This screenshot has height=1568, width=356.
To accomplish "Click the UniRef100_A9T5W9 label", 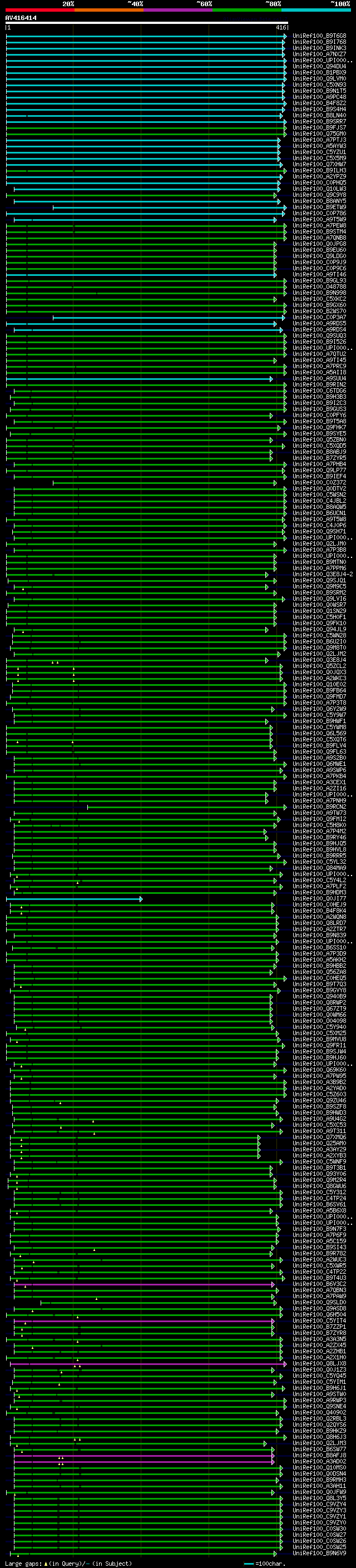I will (x=319, y=219).
